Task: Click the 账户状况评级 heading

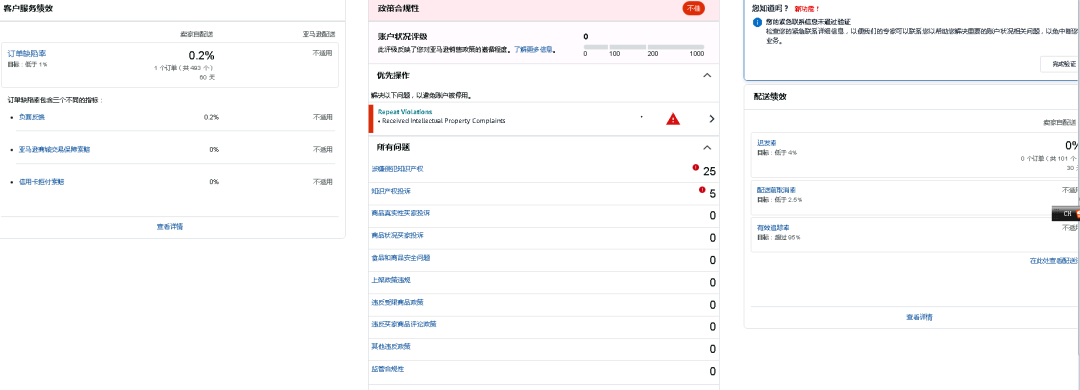Action: click(x=403, y=37)
